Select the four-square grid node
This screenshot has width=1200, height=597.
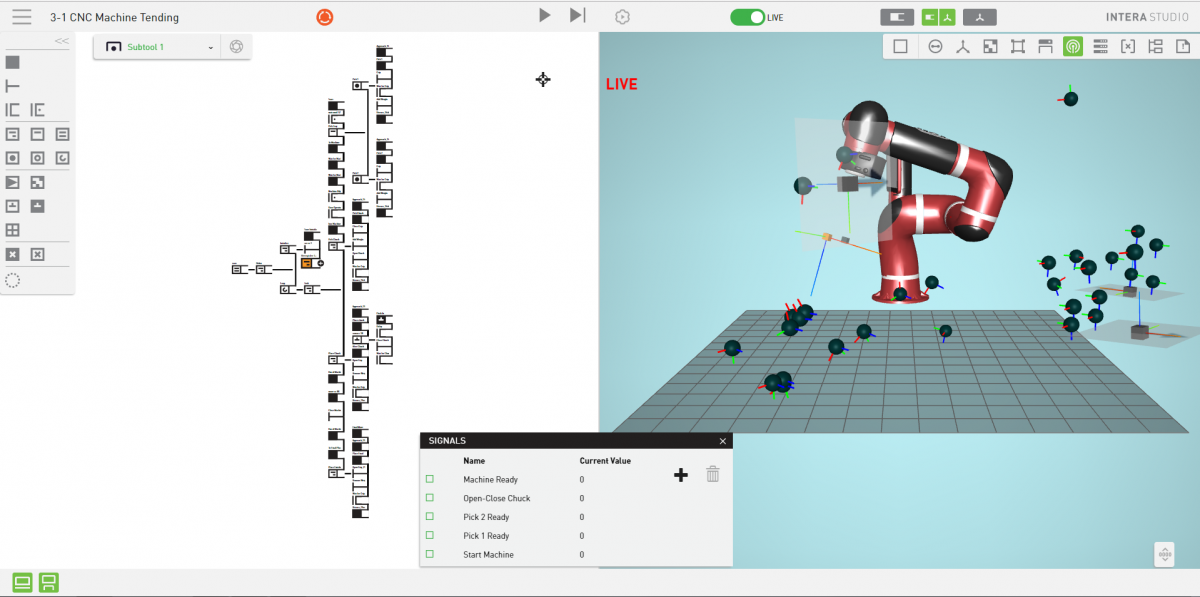[x=12, y=230]
